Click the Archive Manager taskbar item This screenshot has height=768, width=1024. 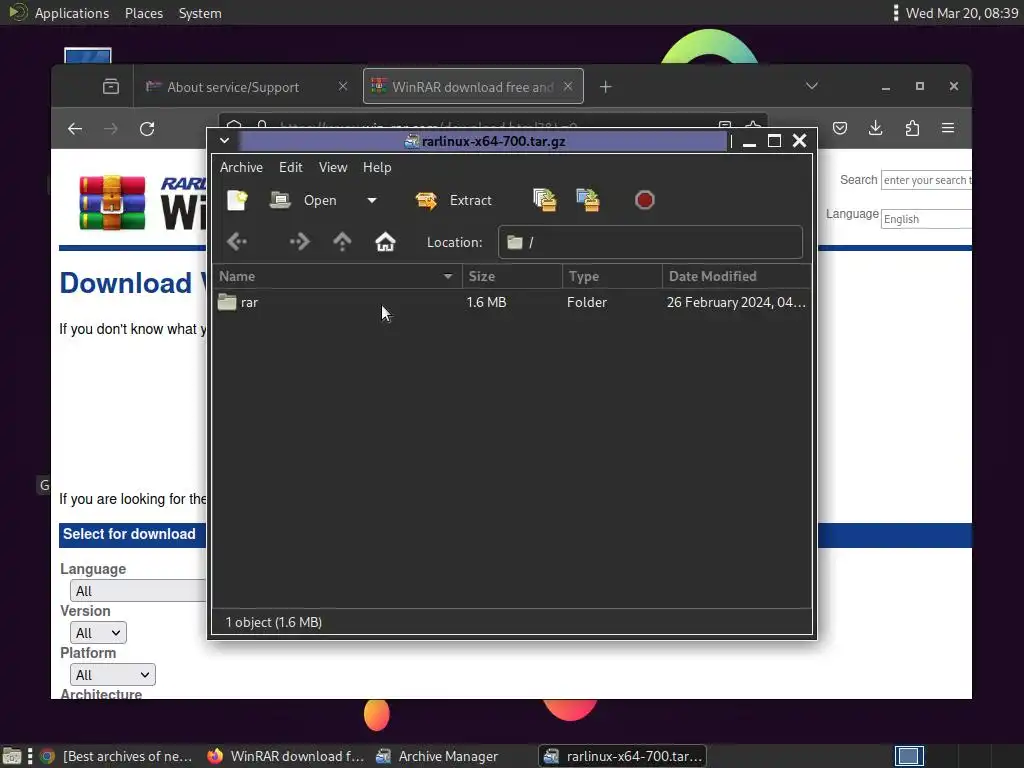438,756
